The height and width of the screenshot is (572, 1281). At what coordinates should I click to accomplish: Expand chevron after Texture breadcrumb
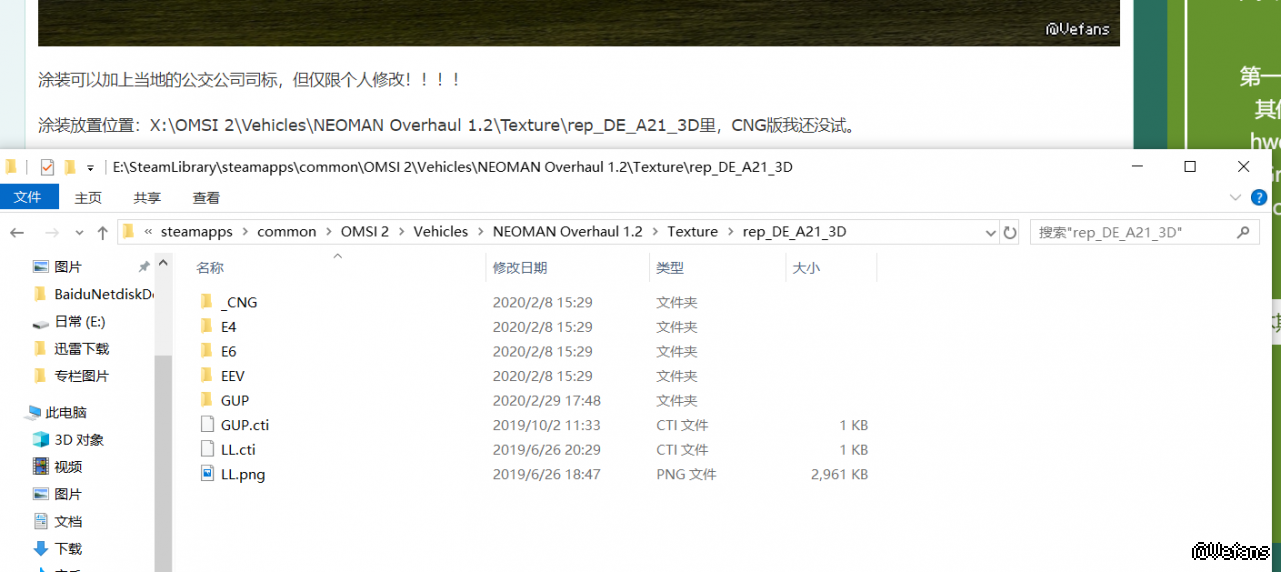click(x=730, y=232)
